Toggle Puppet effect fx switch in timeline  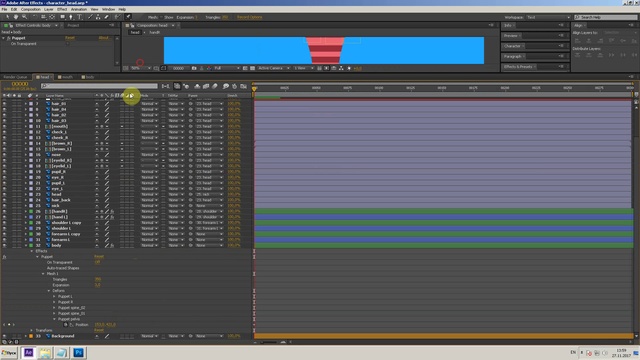(x=4, y=257)
